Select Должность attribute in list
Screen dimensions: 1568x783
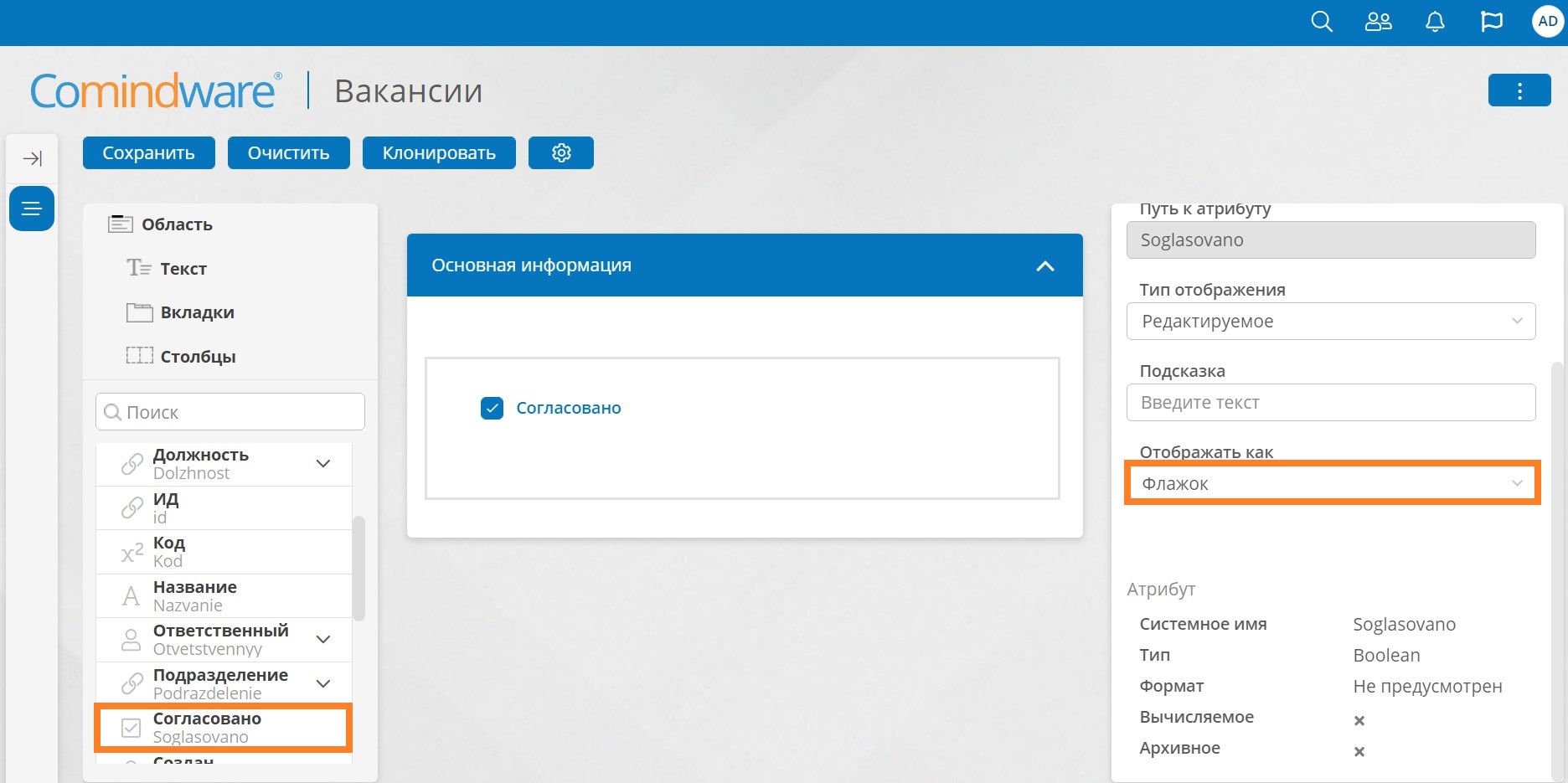pyautogui.click(x=224, y=464)
